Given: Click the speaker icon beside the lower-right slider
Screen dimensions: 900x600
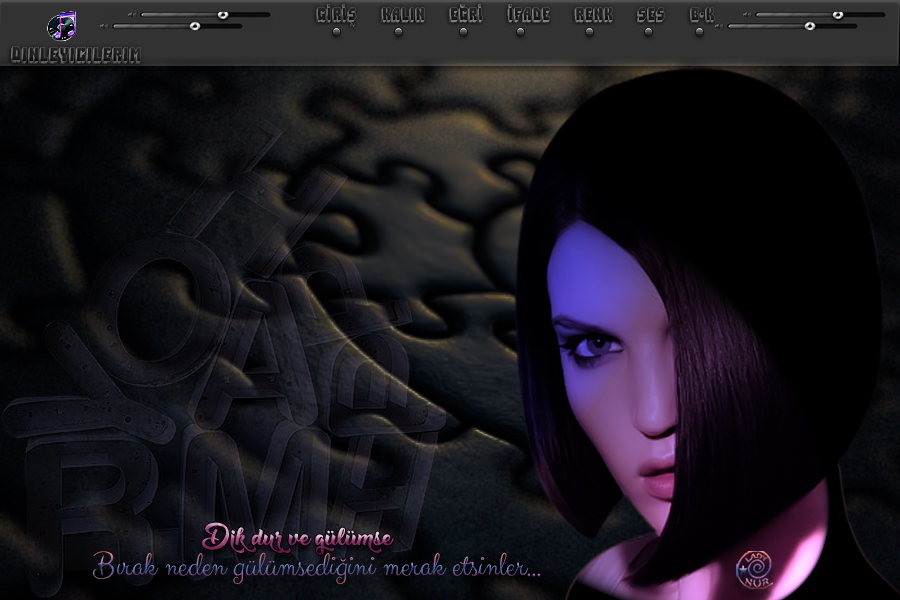Looking at the screenshot, I should click(x=718, y=26).
